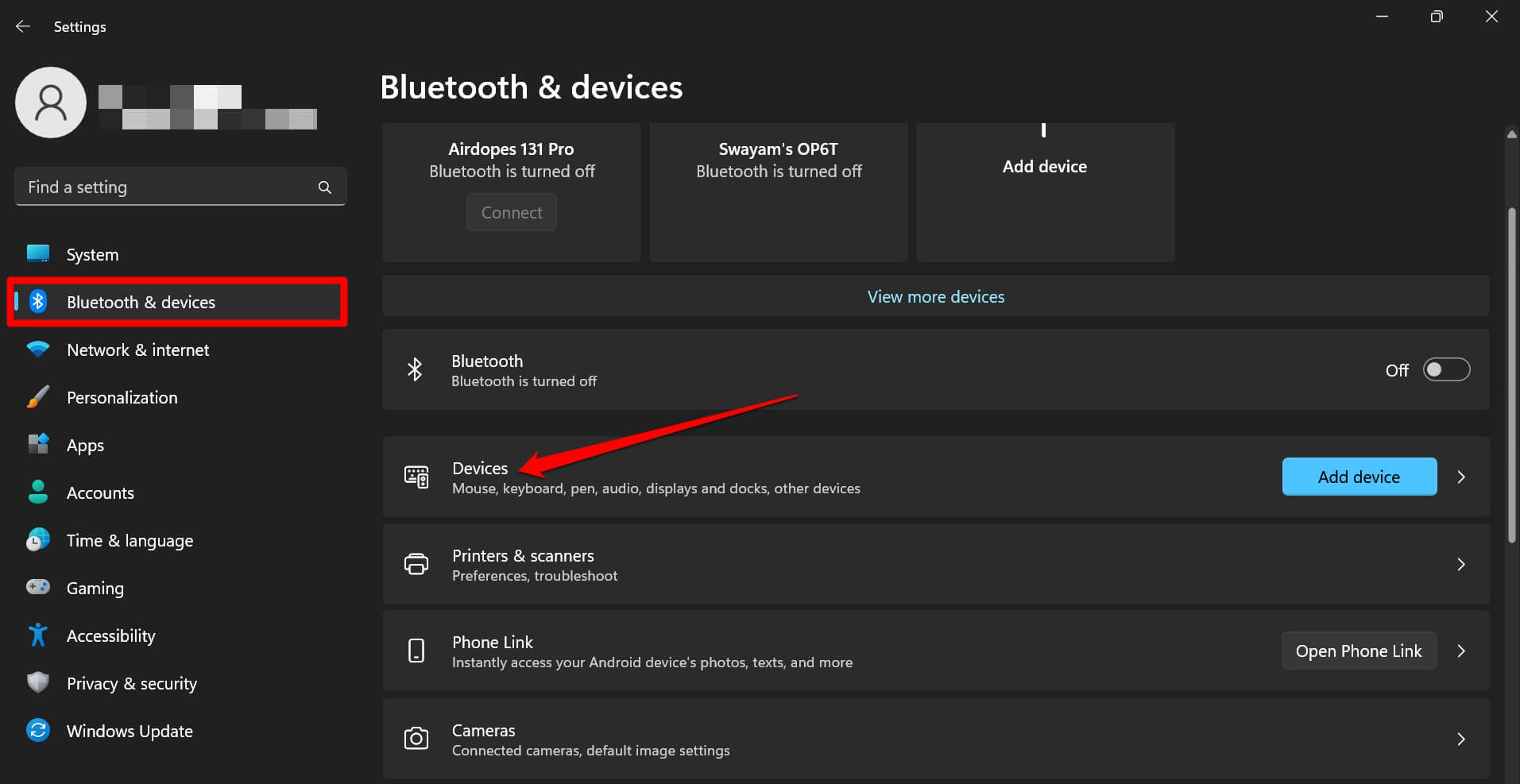The height and width of the screenshot is (784, 1520).
Task: Click the back arrow in Settings header
Action: (x=23, y=26)
